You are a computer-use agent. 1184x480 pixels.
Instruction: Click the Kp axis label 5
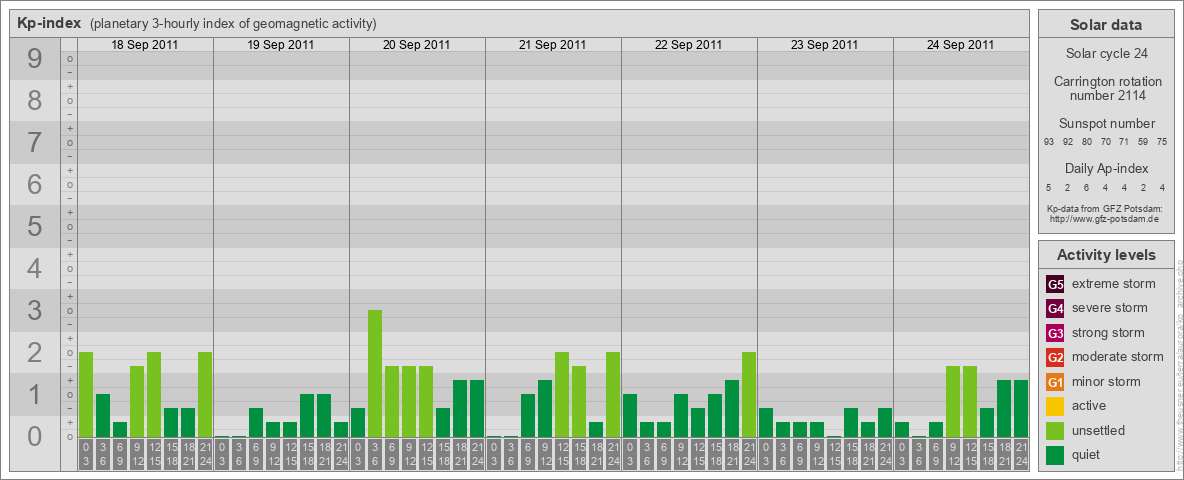coord(35,226)
